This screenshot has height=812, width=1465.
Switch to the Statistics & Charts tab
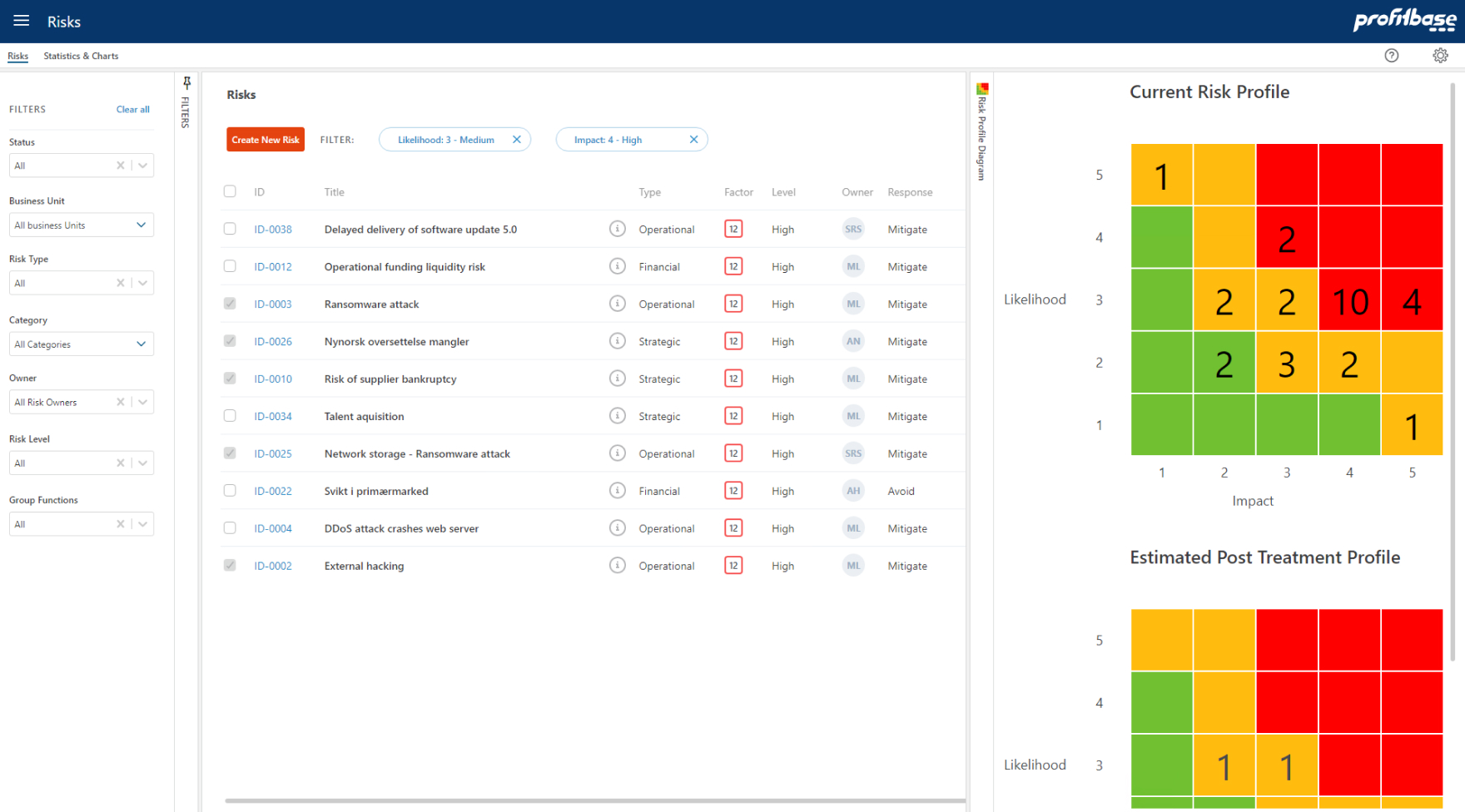coord(81,56)
